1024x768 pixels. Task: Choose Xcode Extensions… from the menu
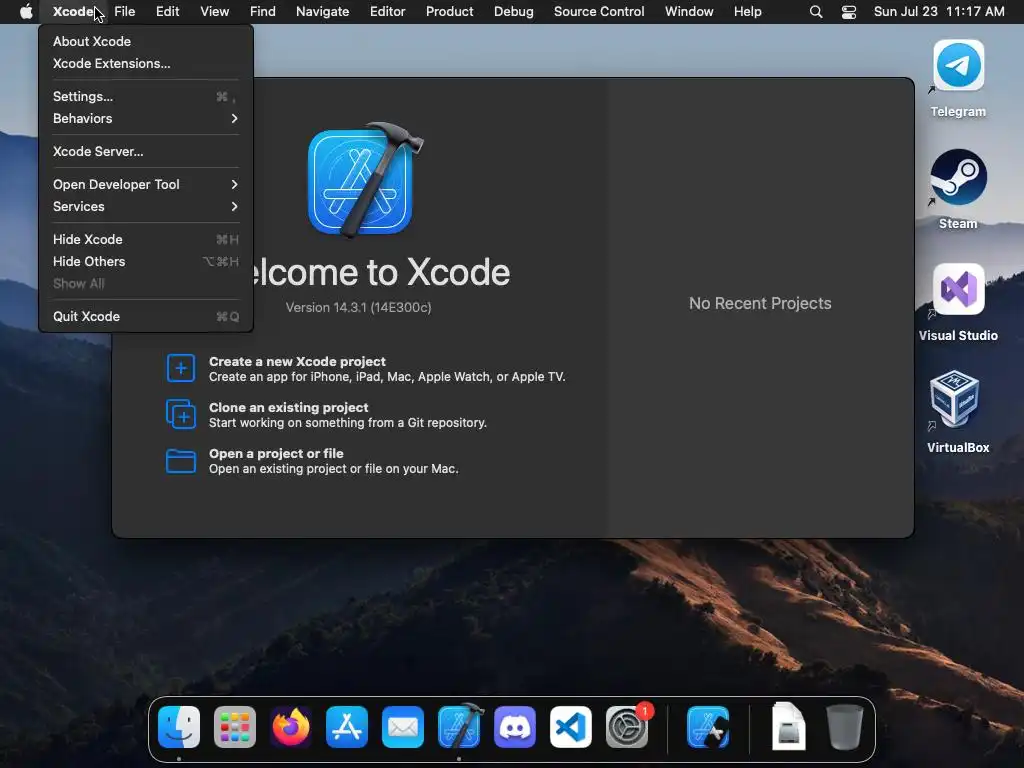146,63
